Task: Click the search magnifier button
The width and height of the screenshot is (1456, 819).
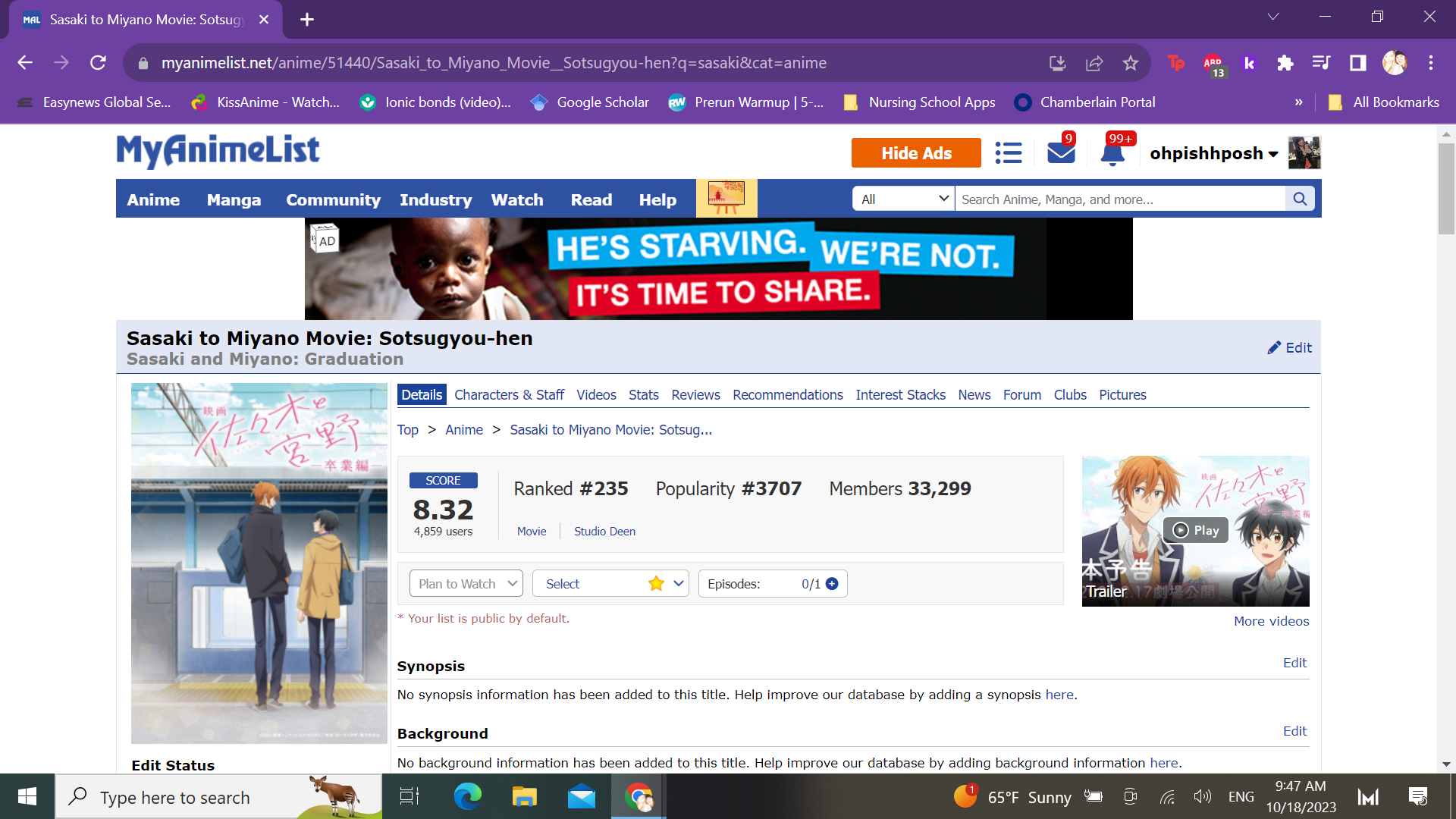Action: pos(1300,199)
